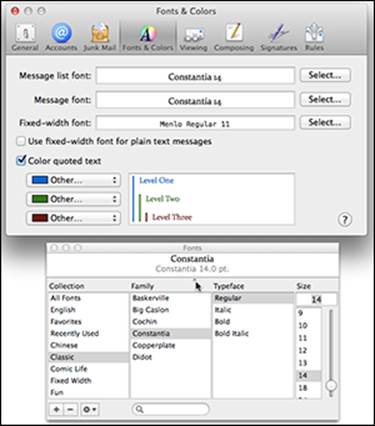Open the General preferences pane

pos(25,37)
